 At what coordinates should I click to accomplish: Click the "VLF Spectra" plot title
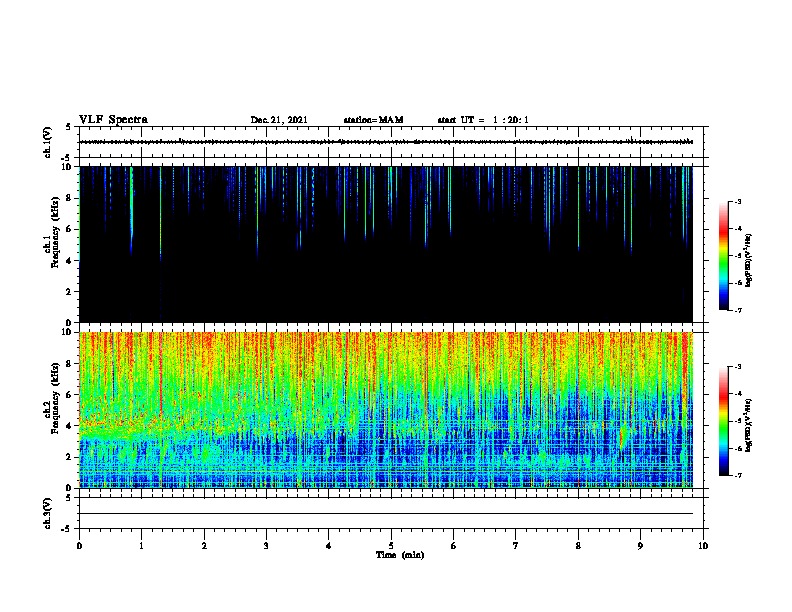coord(113,120)
